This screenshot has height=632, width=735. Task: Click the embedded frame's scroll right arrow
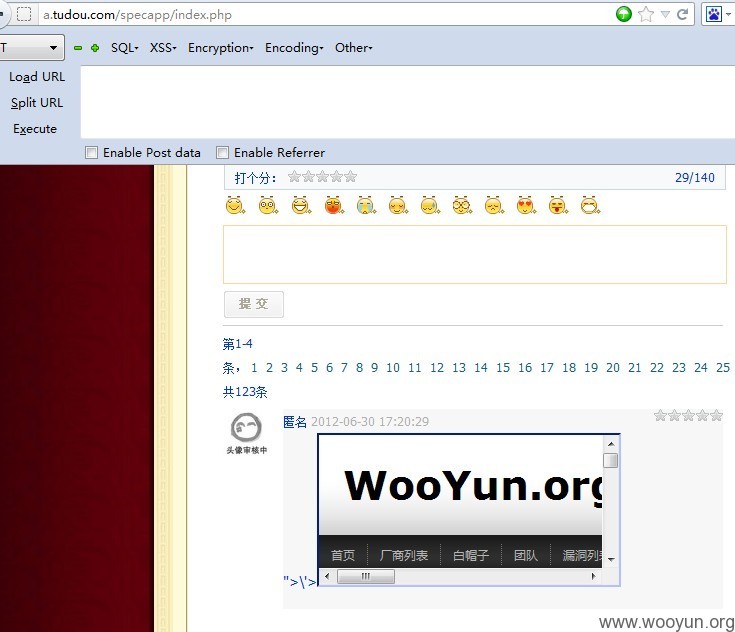[593, 576]
